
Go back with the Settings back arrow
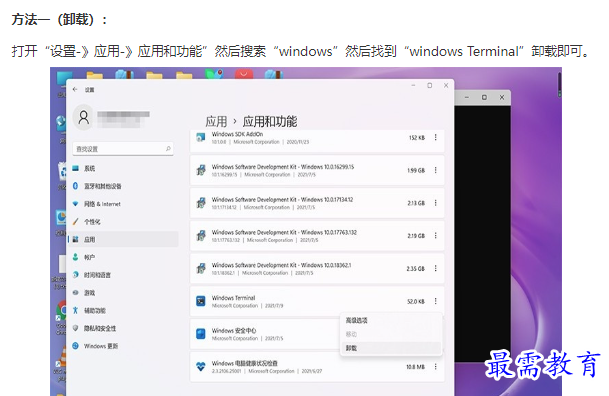point(75,89)
